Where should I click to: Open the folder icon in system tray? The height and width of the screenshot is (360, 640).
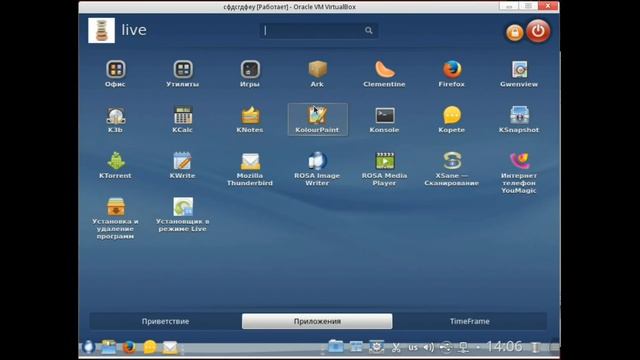336,347
